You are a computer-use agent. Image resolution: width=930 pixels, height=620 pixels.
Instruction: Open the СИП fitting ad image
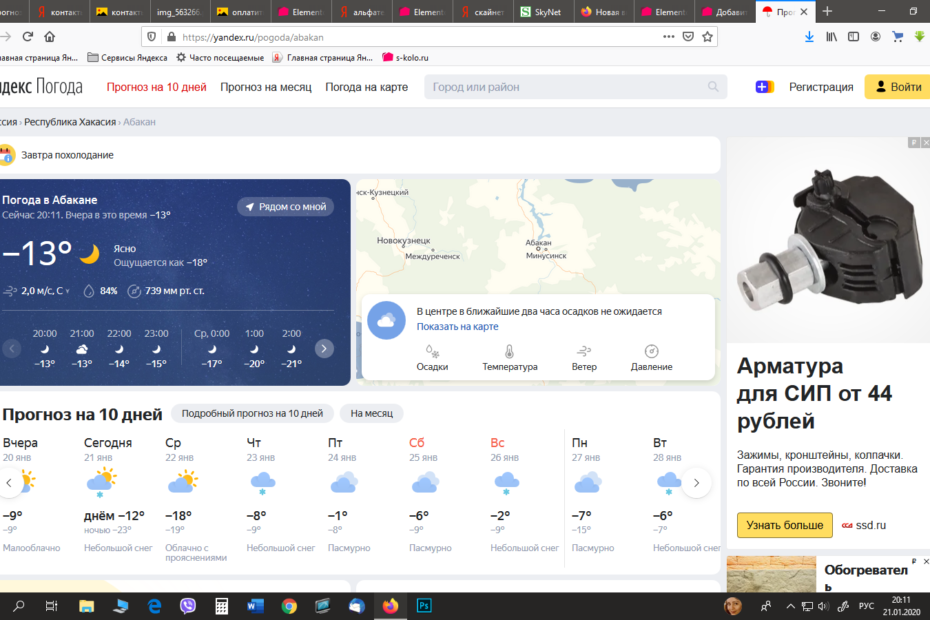(828, 240)
